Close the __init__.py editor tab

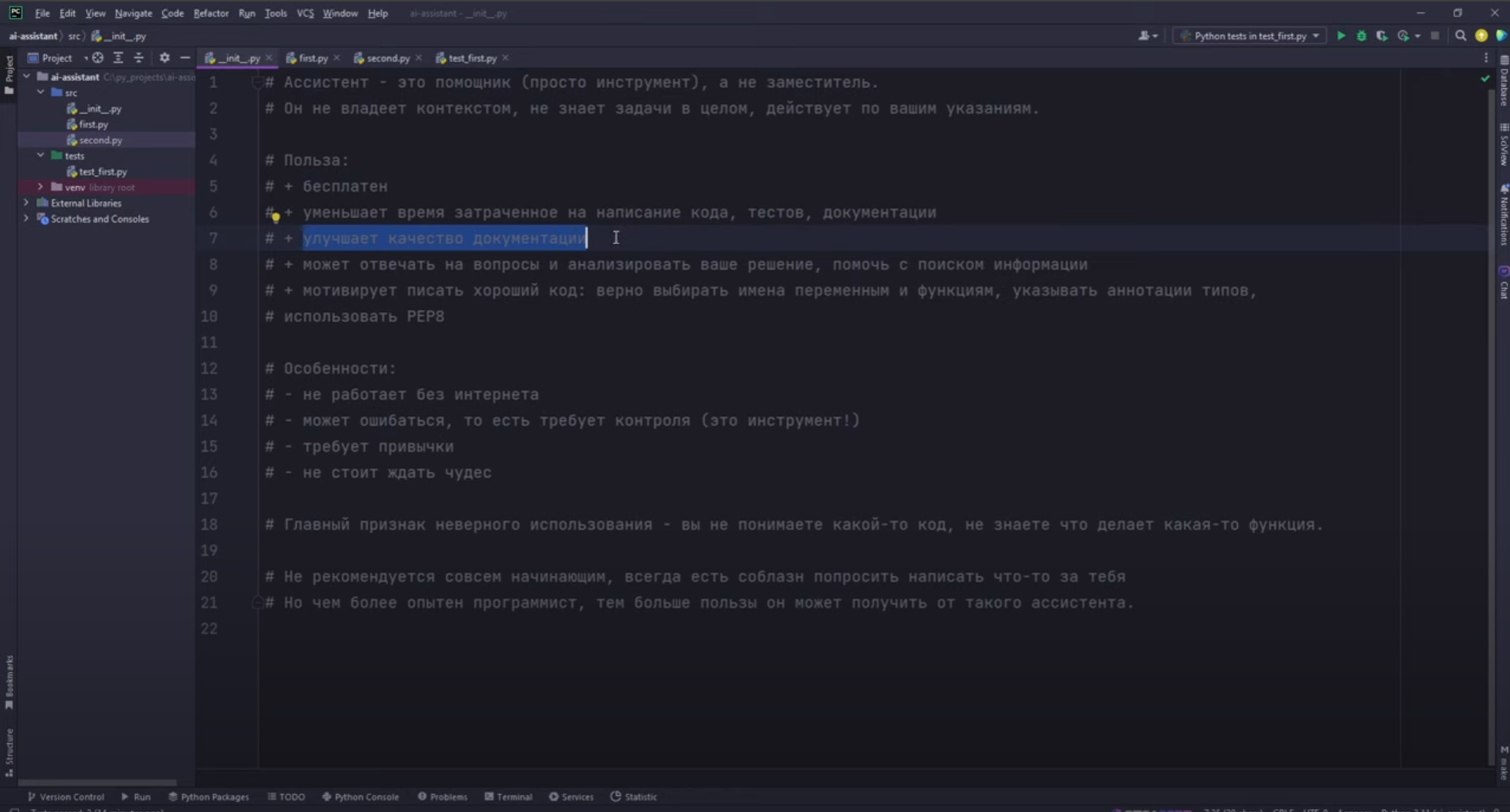(269, 58)
